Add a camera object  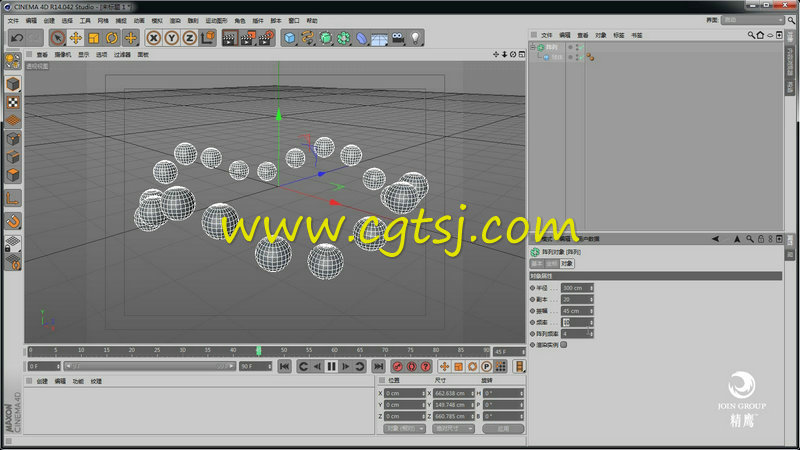tap(398, 38)
